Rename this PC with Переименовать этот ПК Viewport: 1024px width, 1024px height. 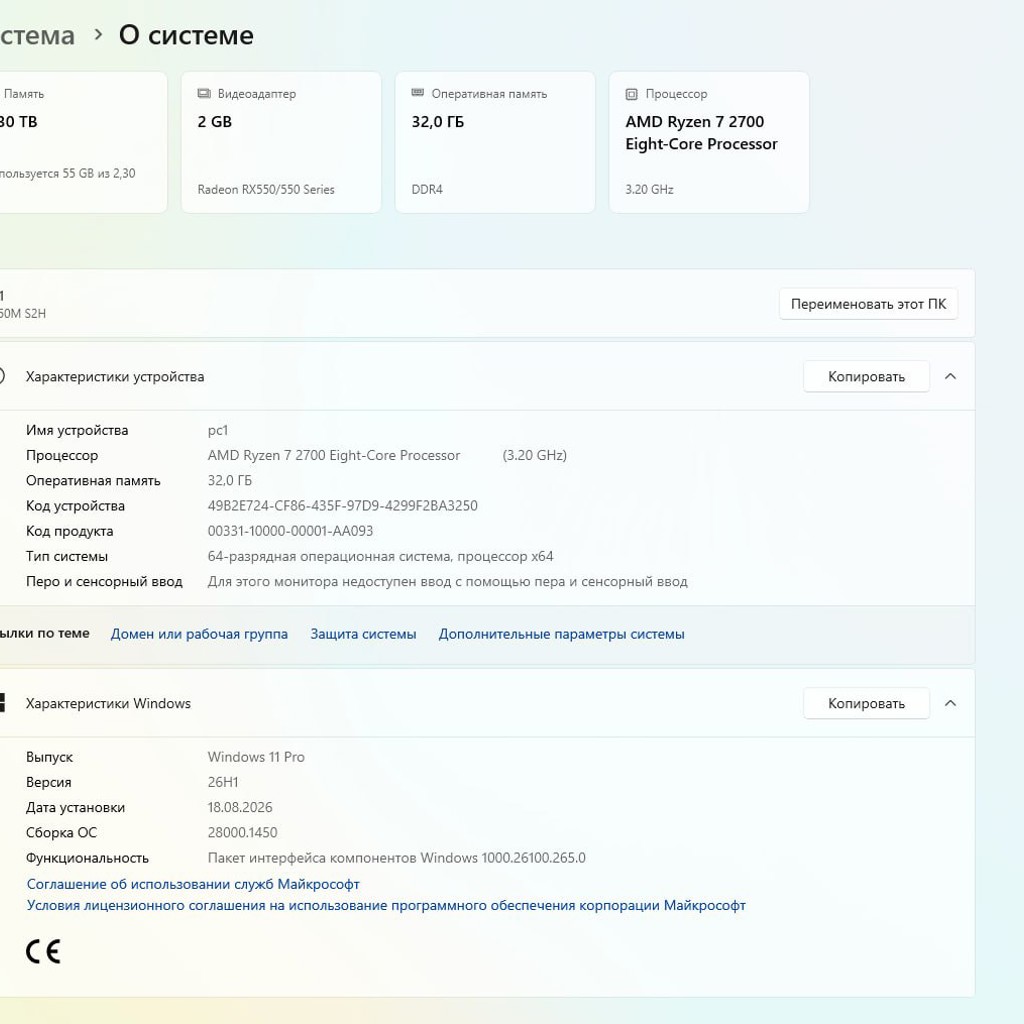(868, 304)
